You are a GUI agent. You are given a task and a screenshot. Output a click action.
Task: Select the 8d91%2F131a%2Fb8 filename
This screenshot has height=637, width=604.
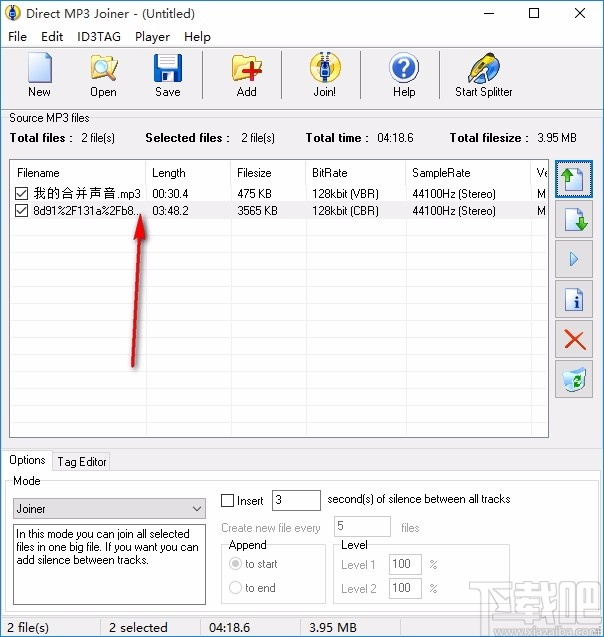(x=87, y=210)
